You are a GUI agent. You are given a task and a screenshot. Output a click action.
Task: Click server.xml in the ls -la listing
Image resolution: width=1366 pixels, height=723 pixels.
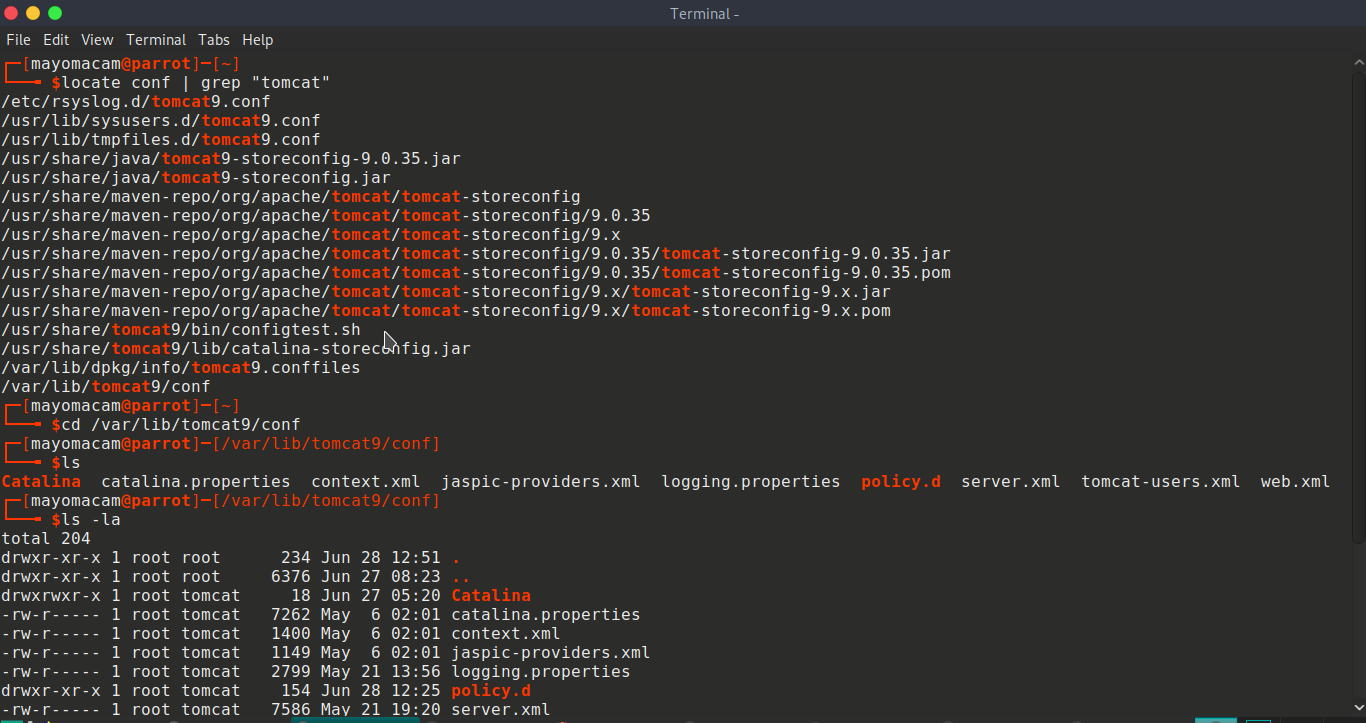(x=500, y=710)
